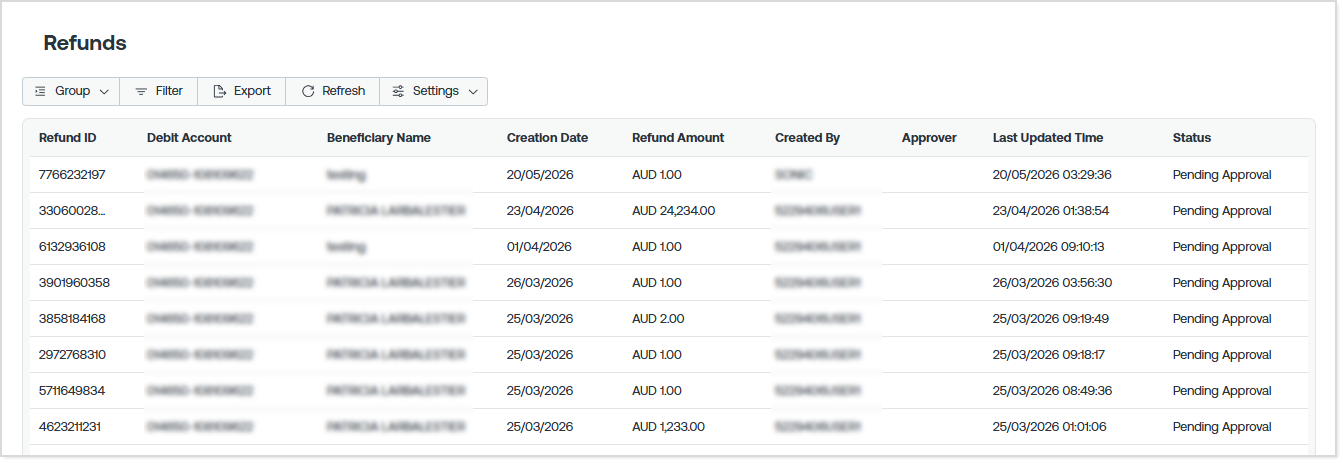Click last updated 26/03/2026 03:56:30
This screenshot has width=1343, height=463.
pyautogui.click(x=1052, y=283)
